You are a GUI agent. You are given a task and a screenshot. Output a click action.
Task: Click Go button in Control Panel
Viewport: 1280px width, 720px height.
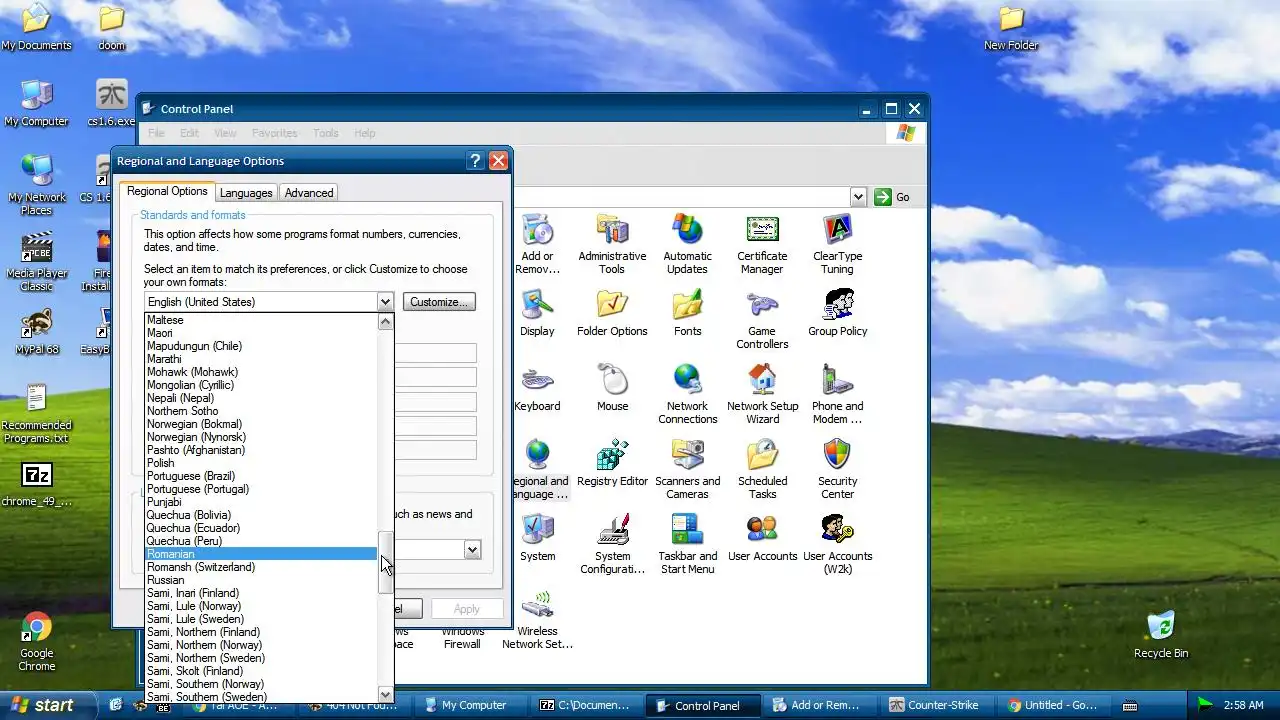892,197
